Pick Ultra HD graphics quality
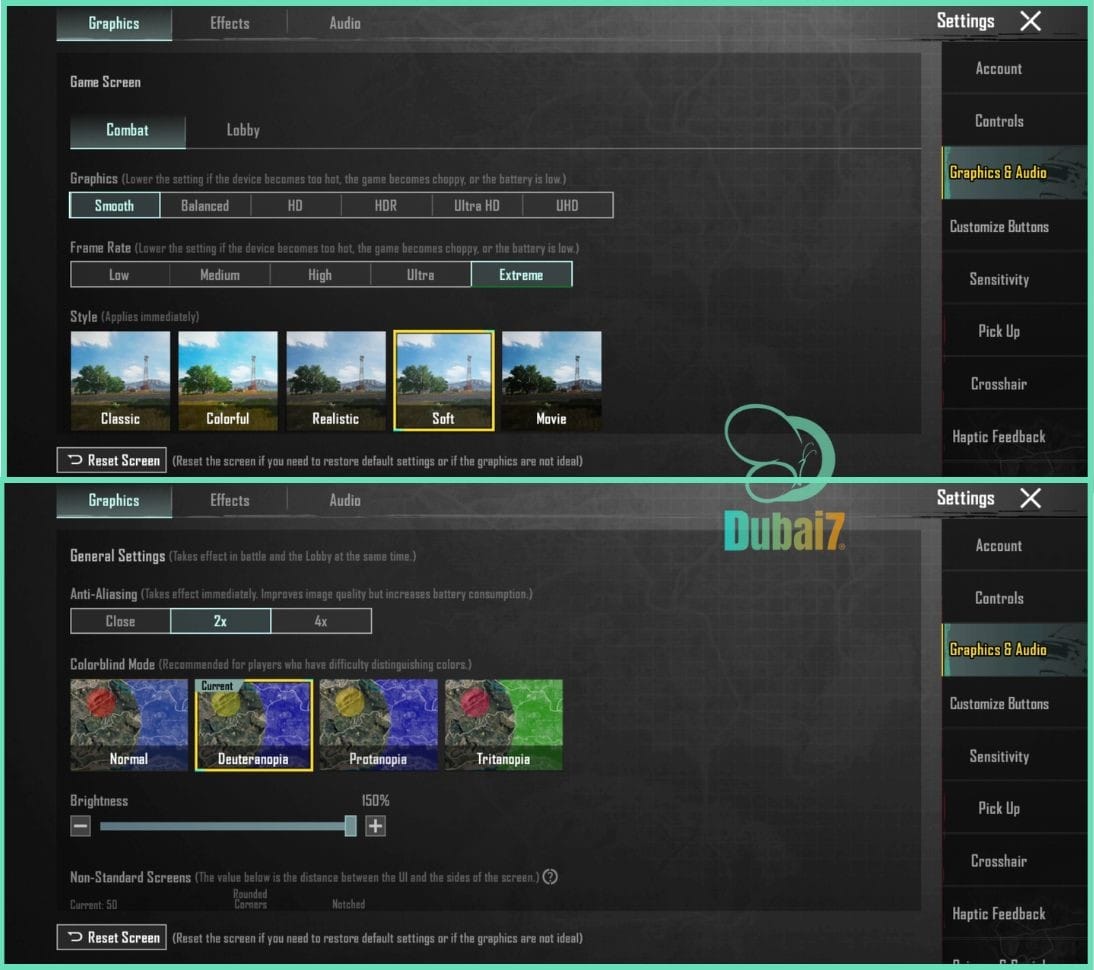Screen dimensions: 1094x970 point(477,205)
